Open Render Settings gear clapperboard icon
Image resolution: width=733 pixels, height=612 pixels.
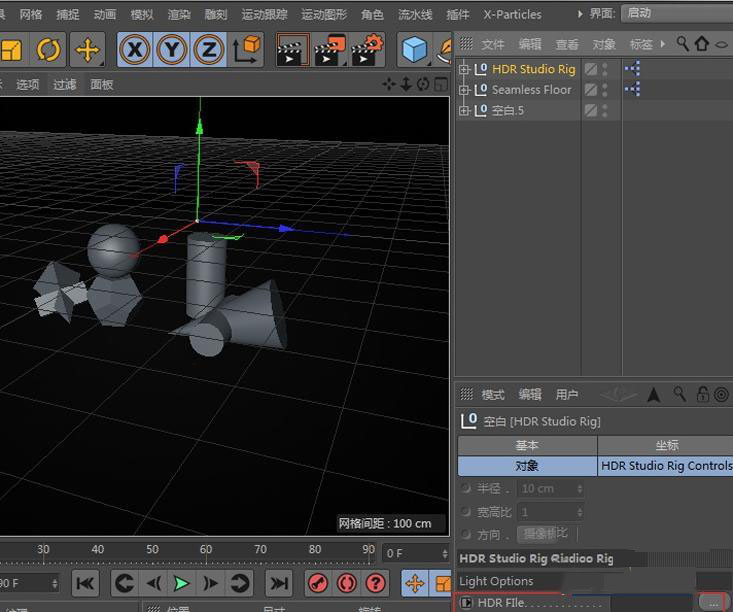[367, 50]
